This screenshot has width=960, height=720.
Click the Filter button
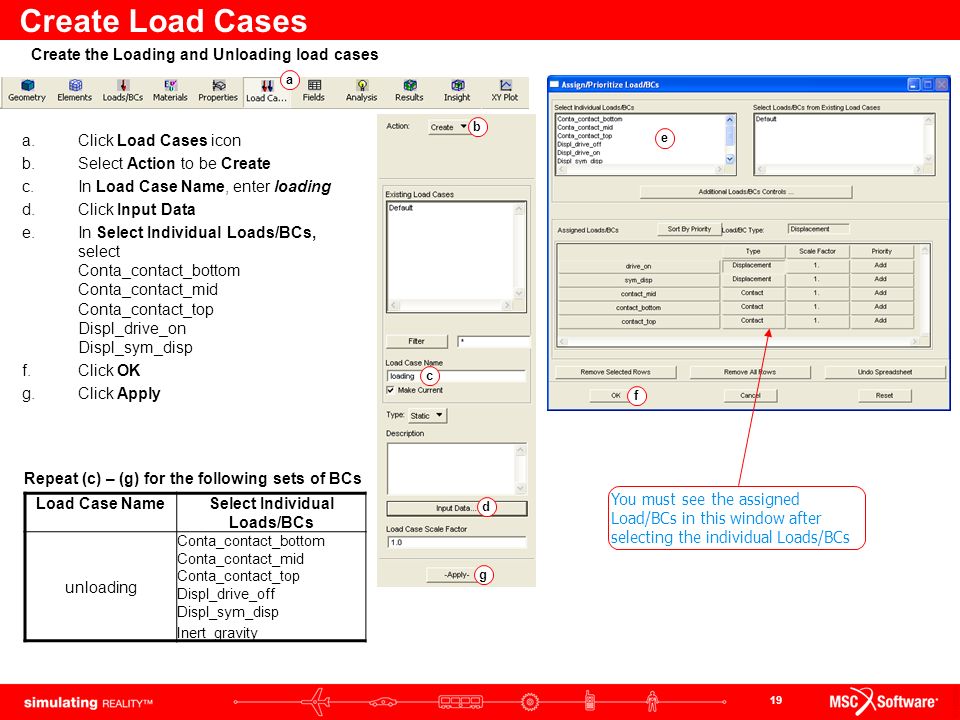point(416,341)
